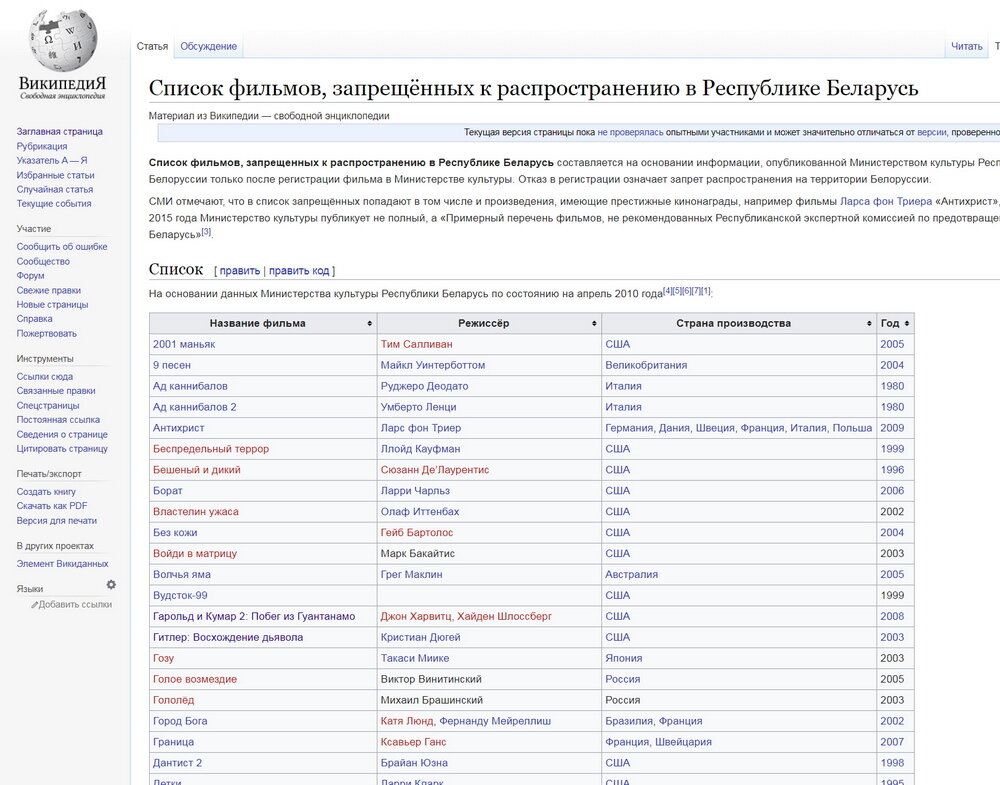Open director link Тим Салливан
This screenshot has height=785, width=1000.
416,344
